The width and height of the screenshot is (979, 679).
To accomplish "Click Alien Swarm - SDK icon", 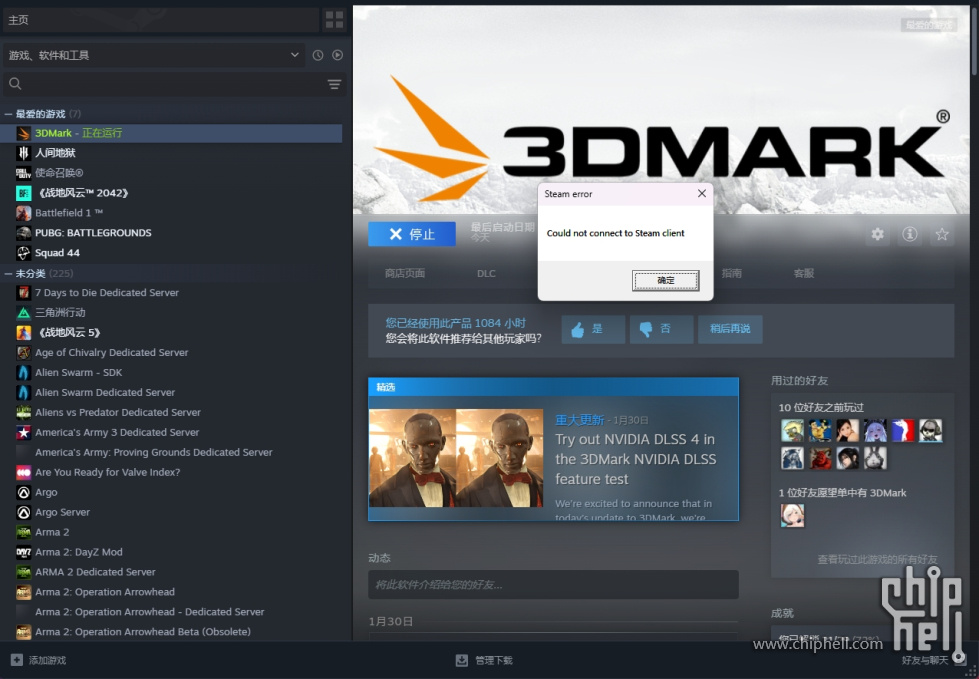I will pos(24,373).
